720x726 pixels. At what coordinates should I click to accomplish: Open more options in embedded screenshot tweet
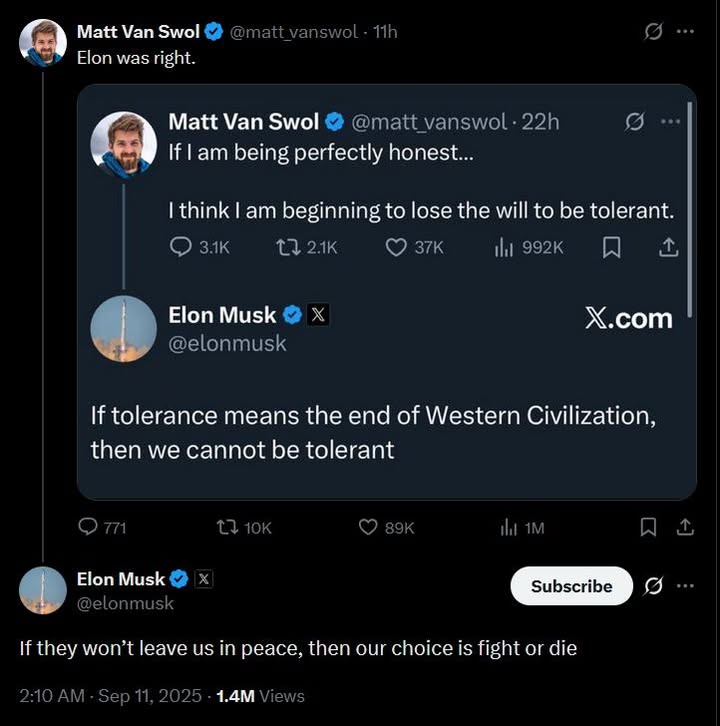(x=670, y=122)
